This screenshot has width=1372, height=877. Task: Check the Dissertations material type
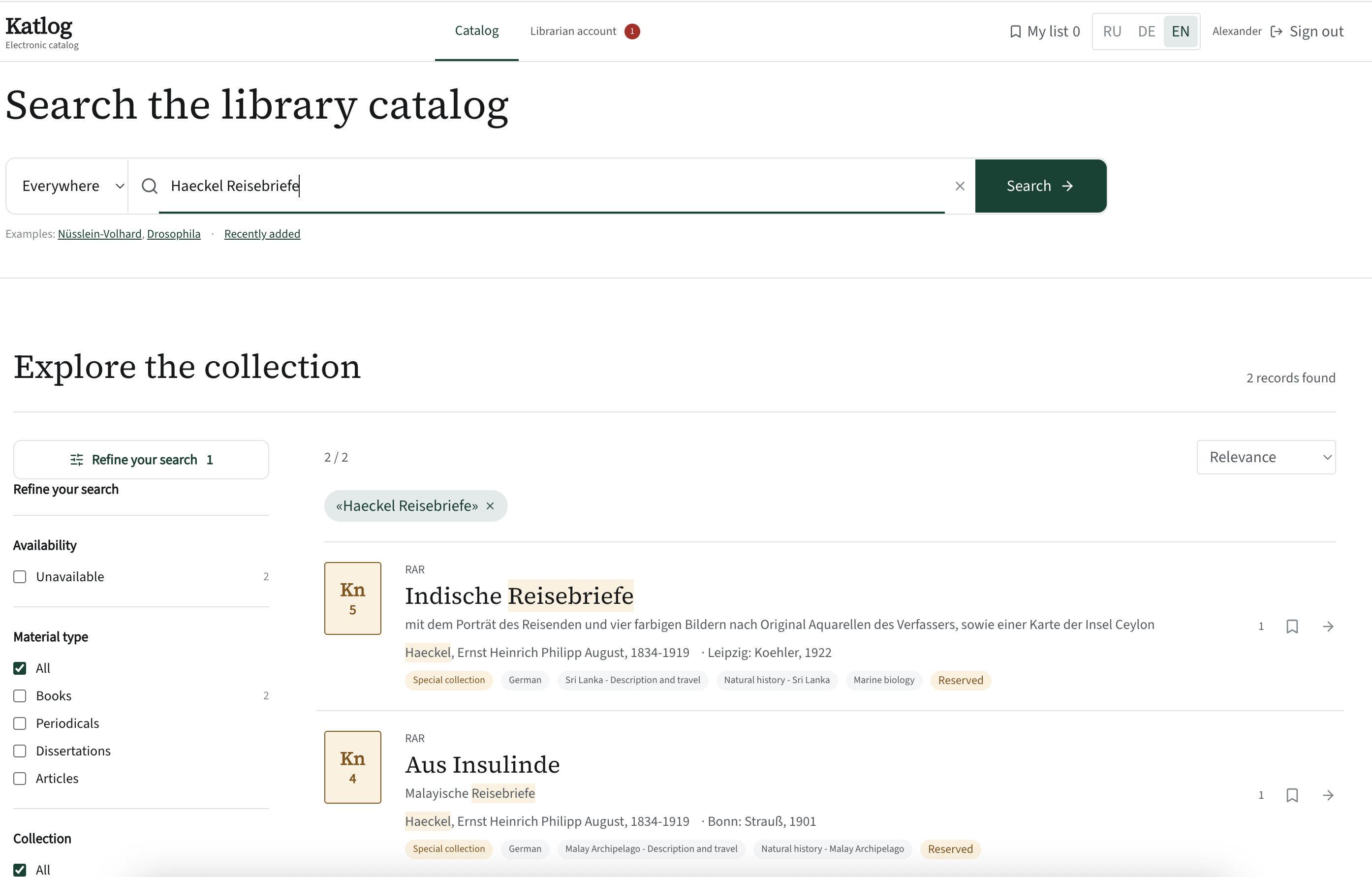tap(20, 751)
